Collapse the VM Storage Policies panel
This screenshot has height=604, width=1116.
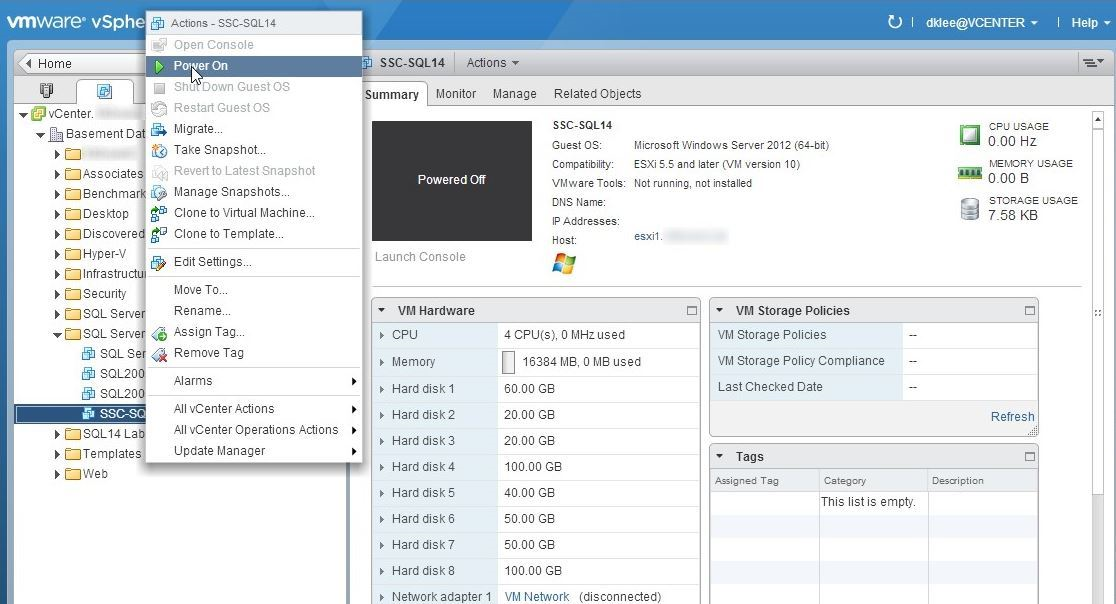(720, 311)
